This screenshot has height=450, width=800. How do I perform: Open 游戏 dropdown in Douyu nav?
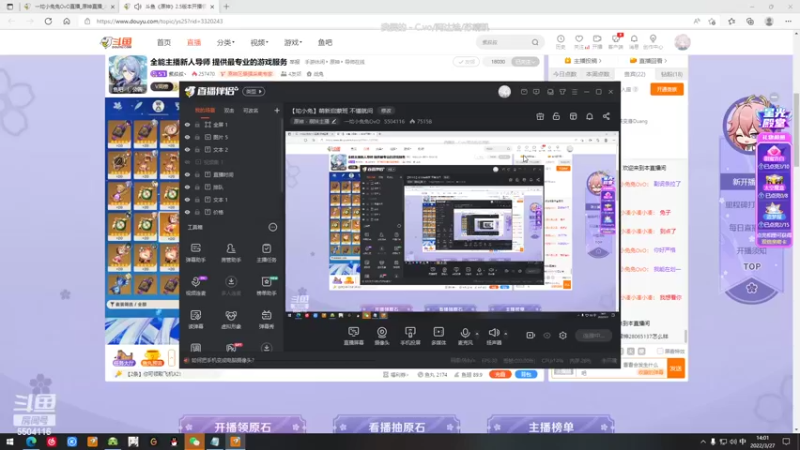pyautogui.click(x=293, y=42)
